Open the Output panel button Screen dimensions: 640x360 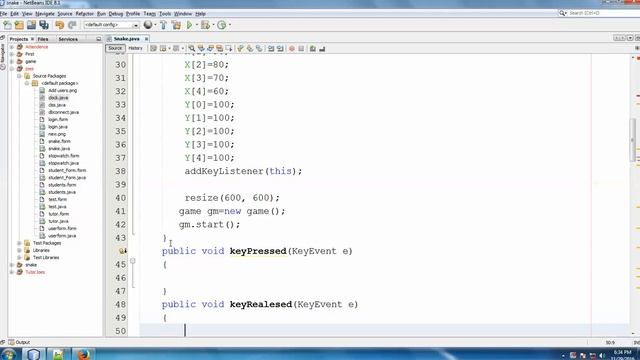point(19,342)
